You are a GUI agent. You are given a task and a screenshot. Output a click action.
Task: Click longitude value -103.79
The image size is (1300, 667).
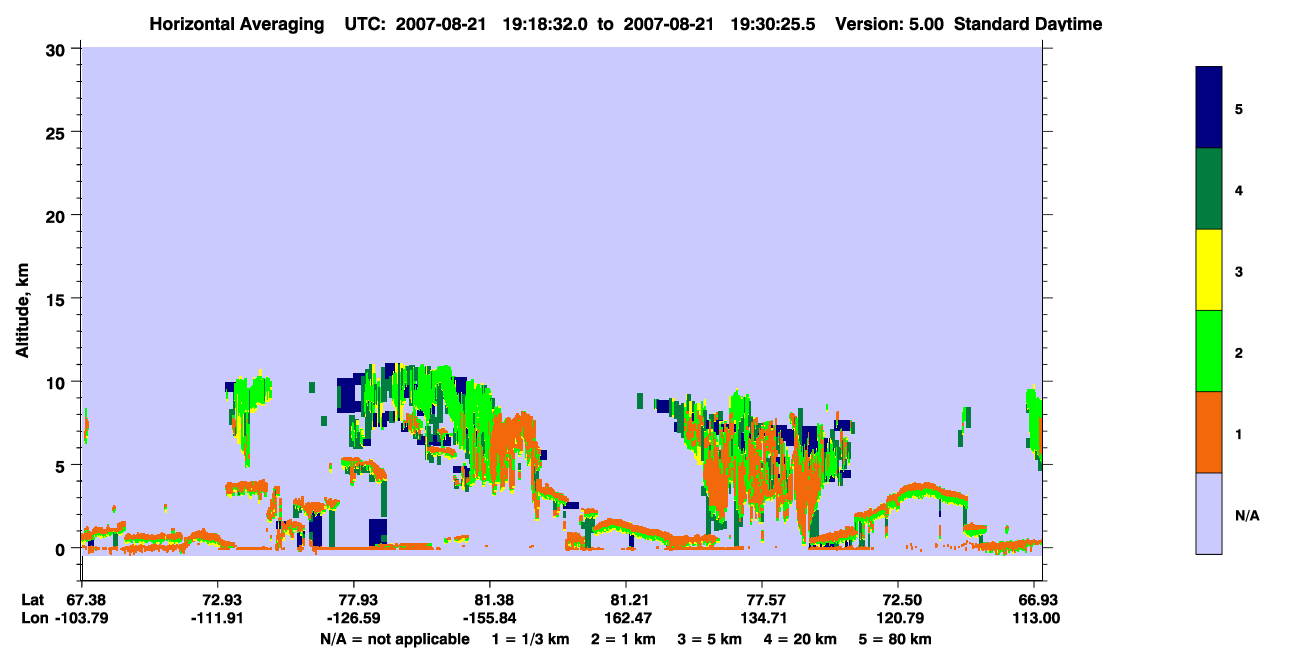(82, 618)
